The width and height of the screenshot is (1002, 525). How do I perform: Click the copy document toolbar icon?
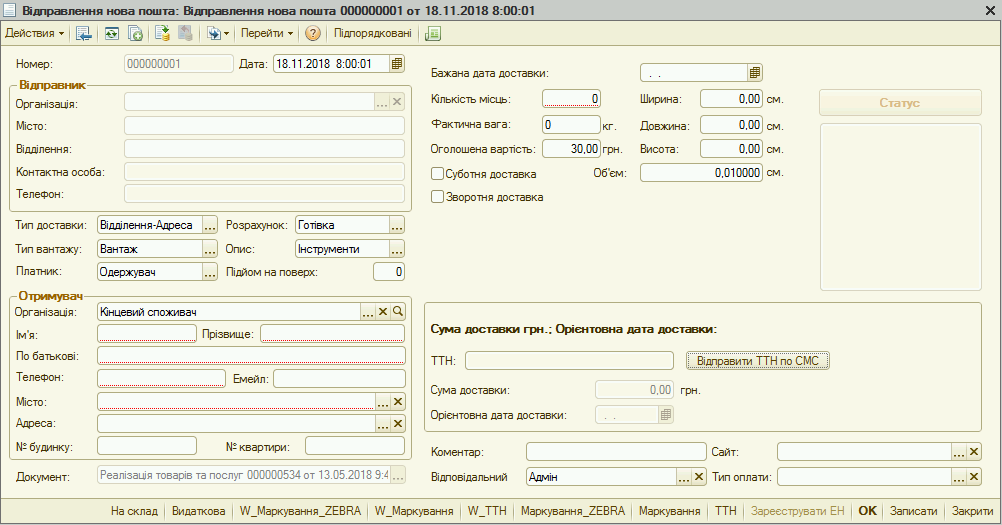pyautogui.click(x=135, y=33)
